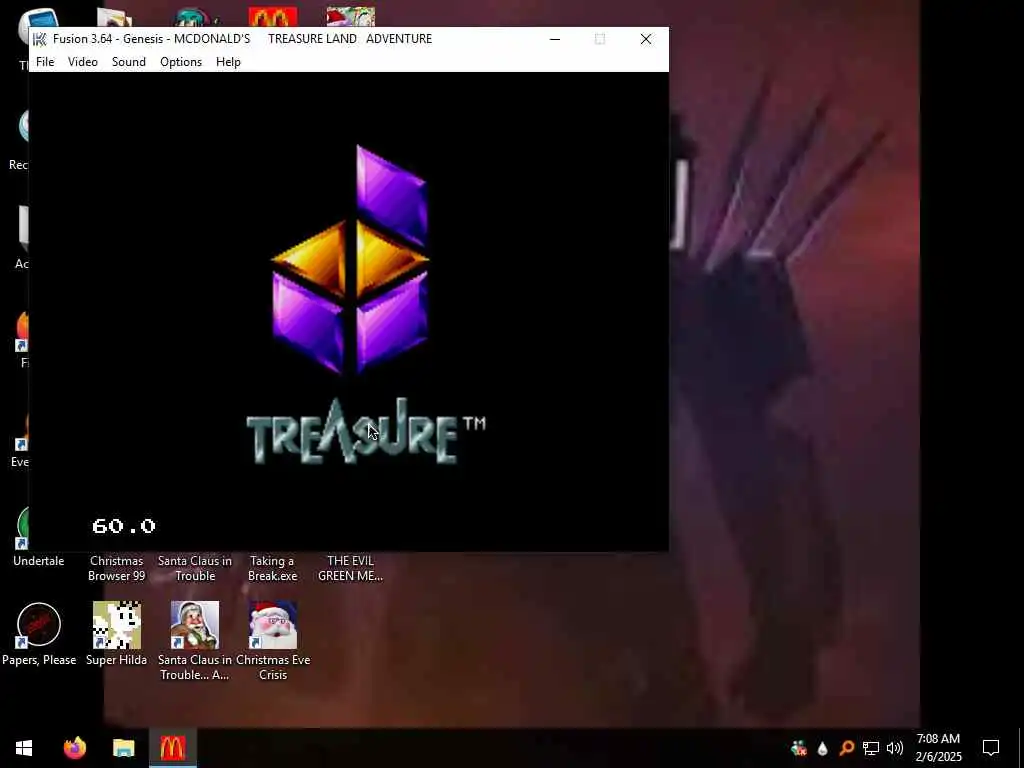Click the colorful people tray icon
This screenshot has width=1024, height=768.
[798, 748]
